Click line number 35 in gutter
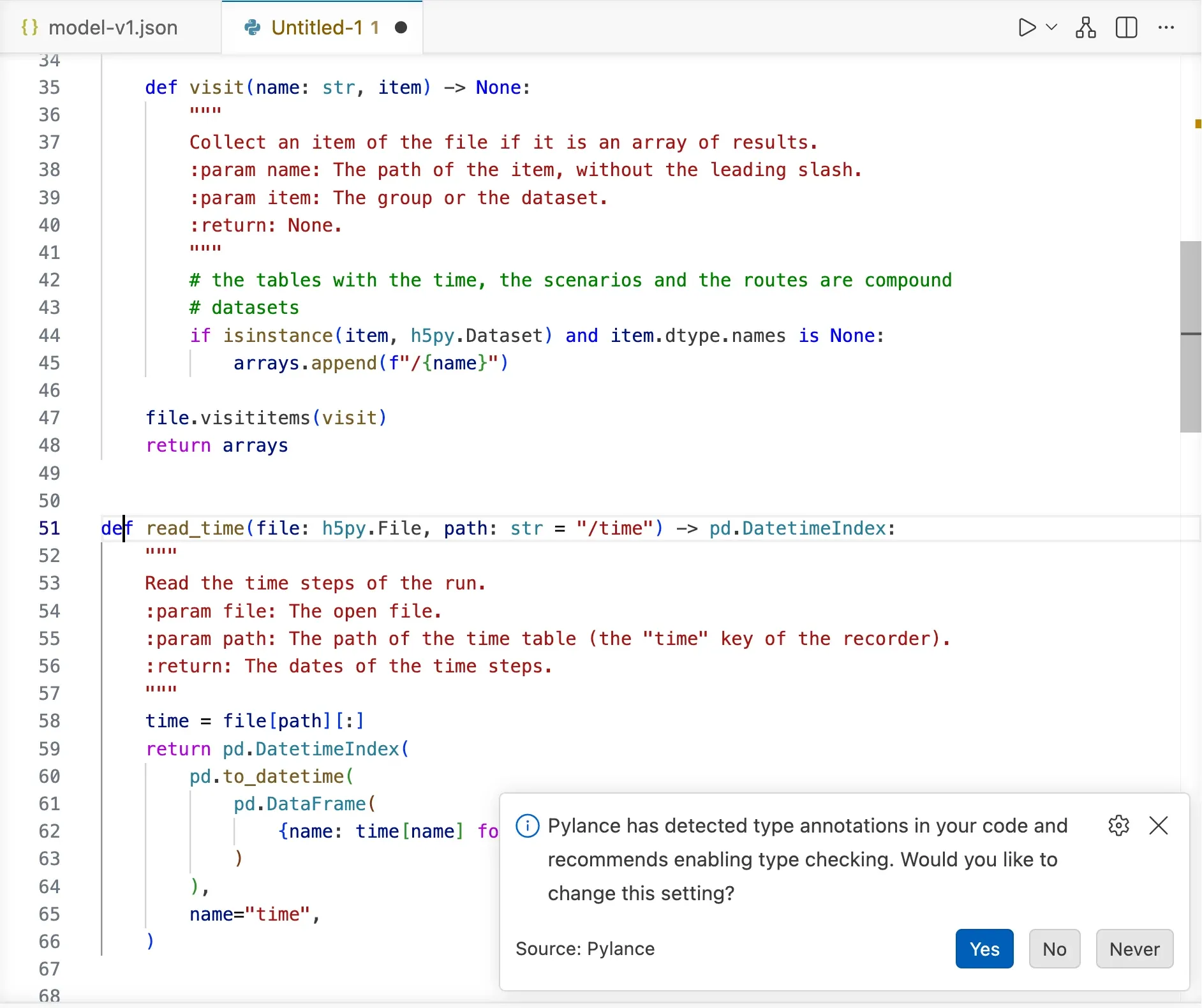The width and height of the screenshot is (1202, 1008). (x=49, y=87)
